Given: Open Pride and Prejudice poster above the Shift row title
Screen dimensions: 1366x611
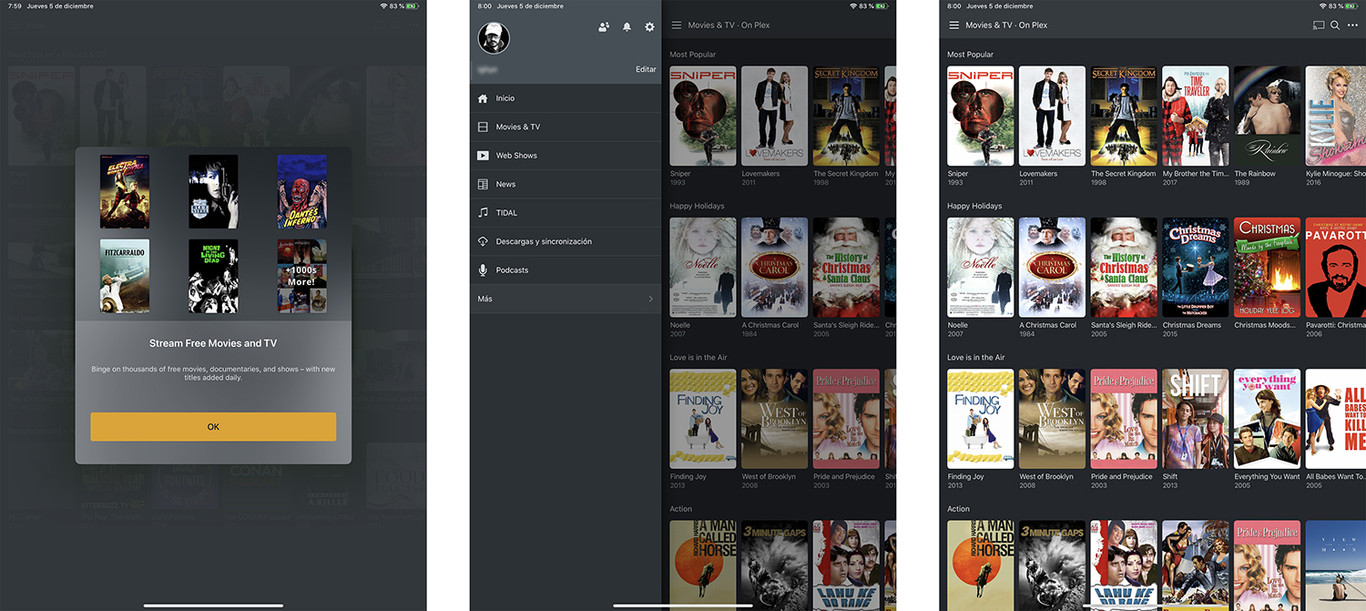Looking at the screenshot, I should click(1124, 419).
